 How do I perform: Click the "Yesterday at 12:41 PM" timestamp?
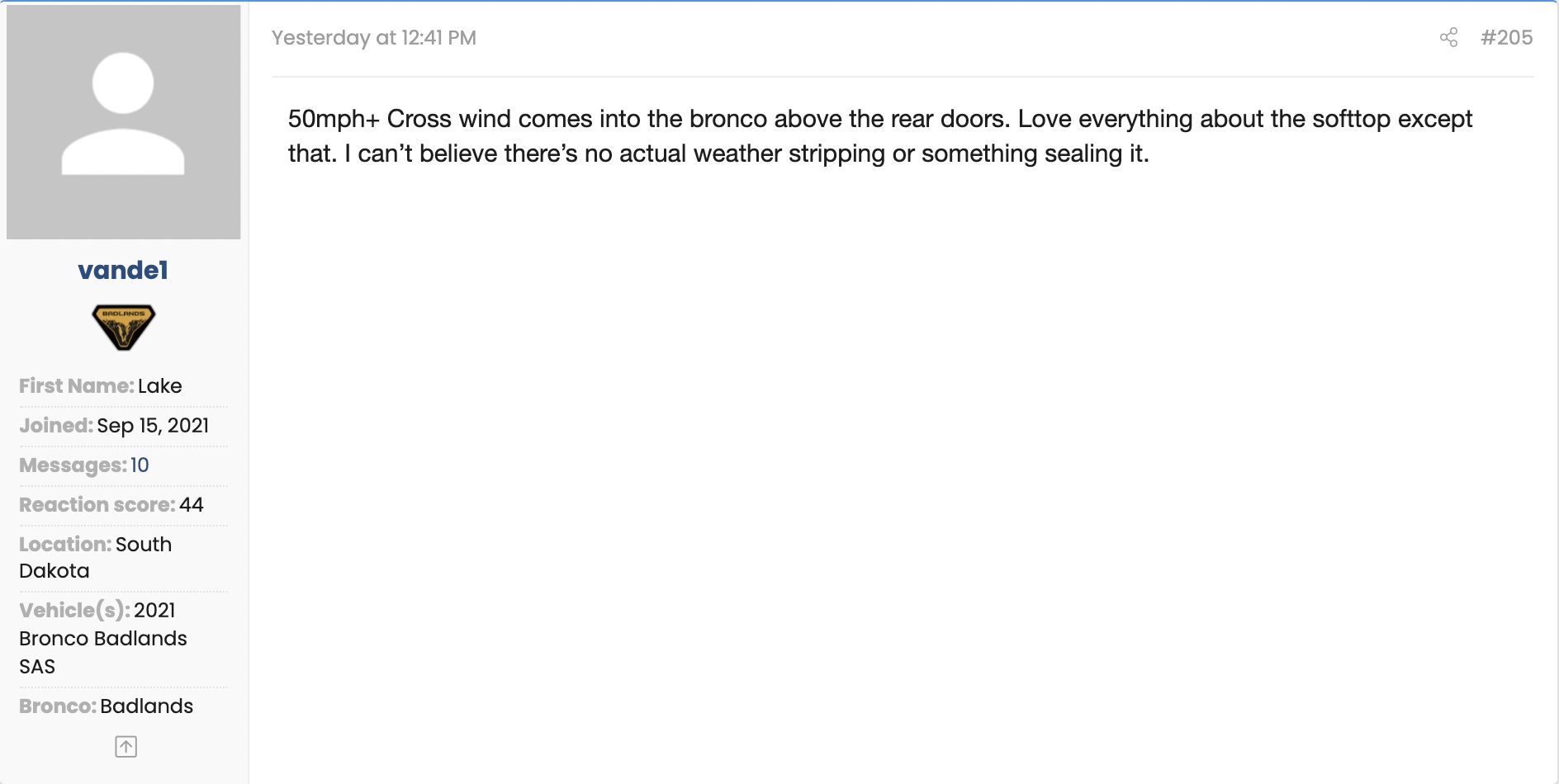[373, 38]
